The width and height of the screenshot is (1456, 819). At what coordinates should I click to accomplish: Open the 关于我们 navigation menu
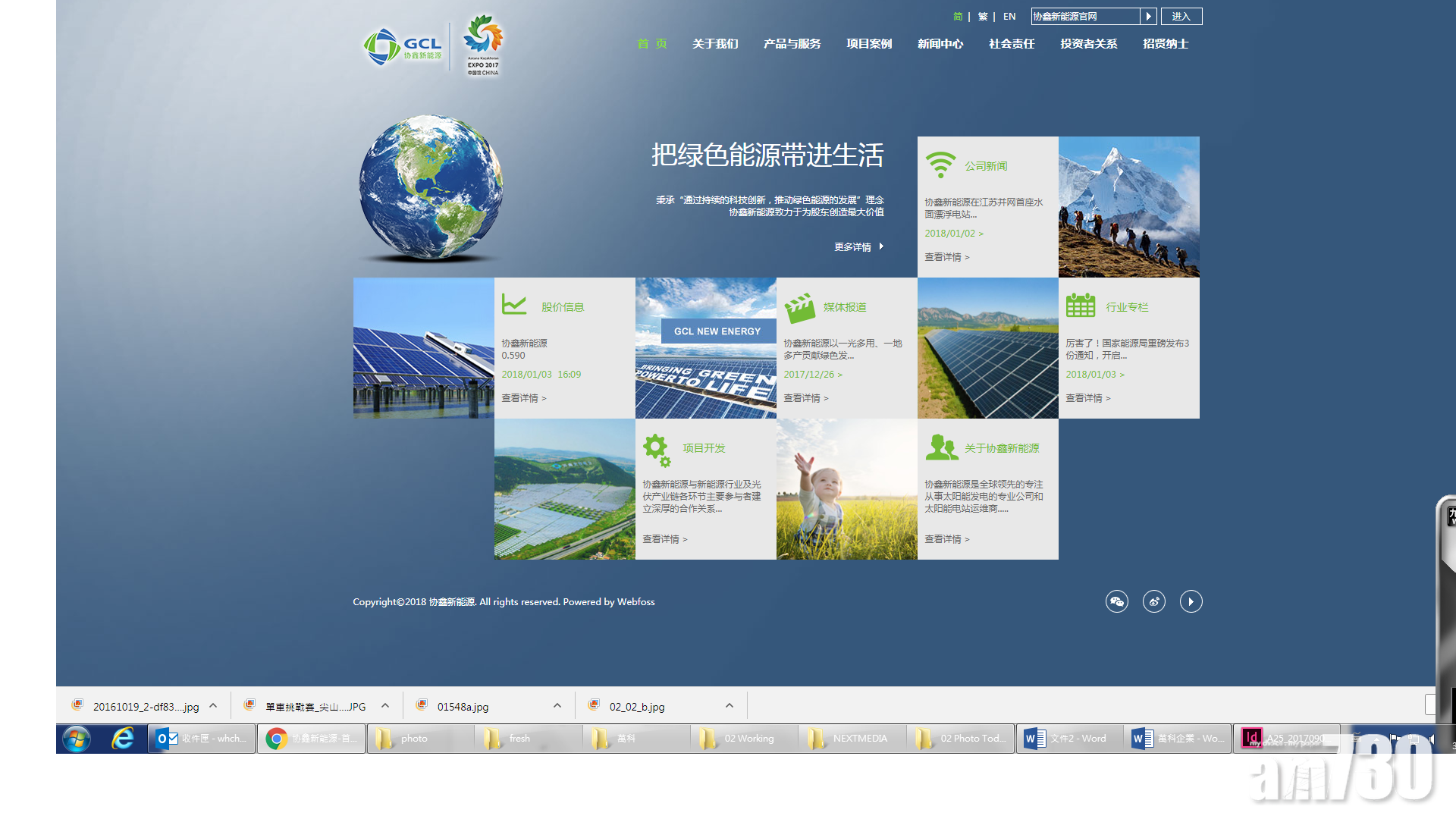coord(714,44)
